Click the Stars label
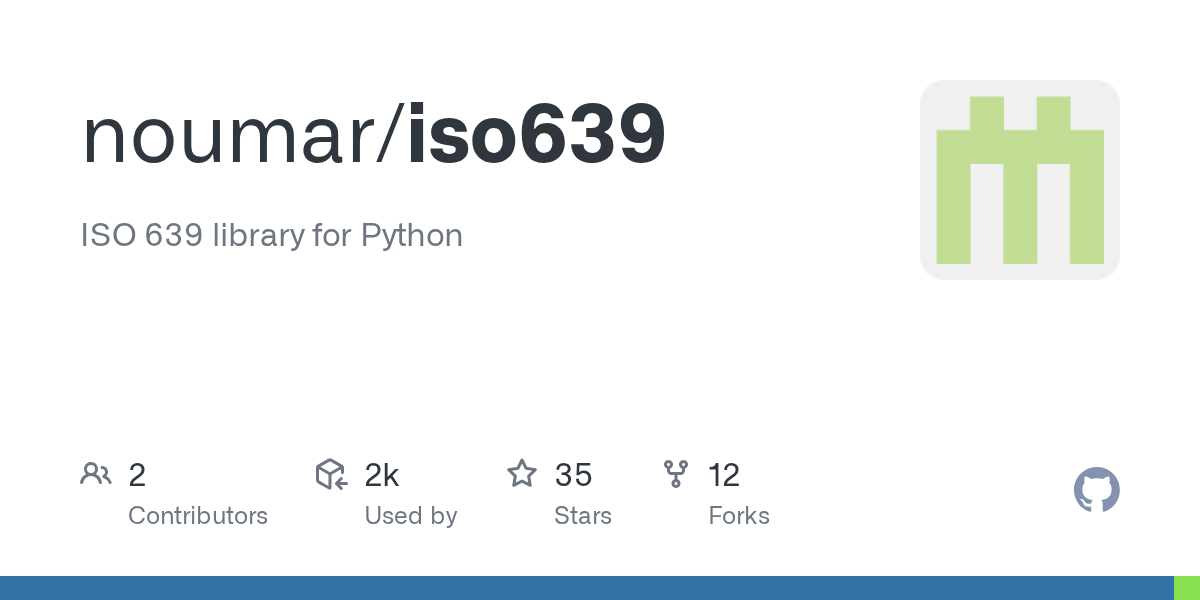 pos(583,516)
